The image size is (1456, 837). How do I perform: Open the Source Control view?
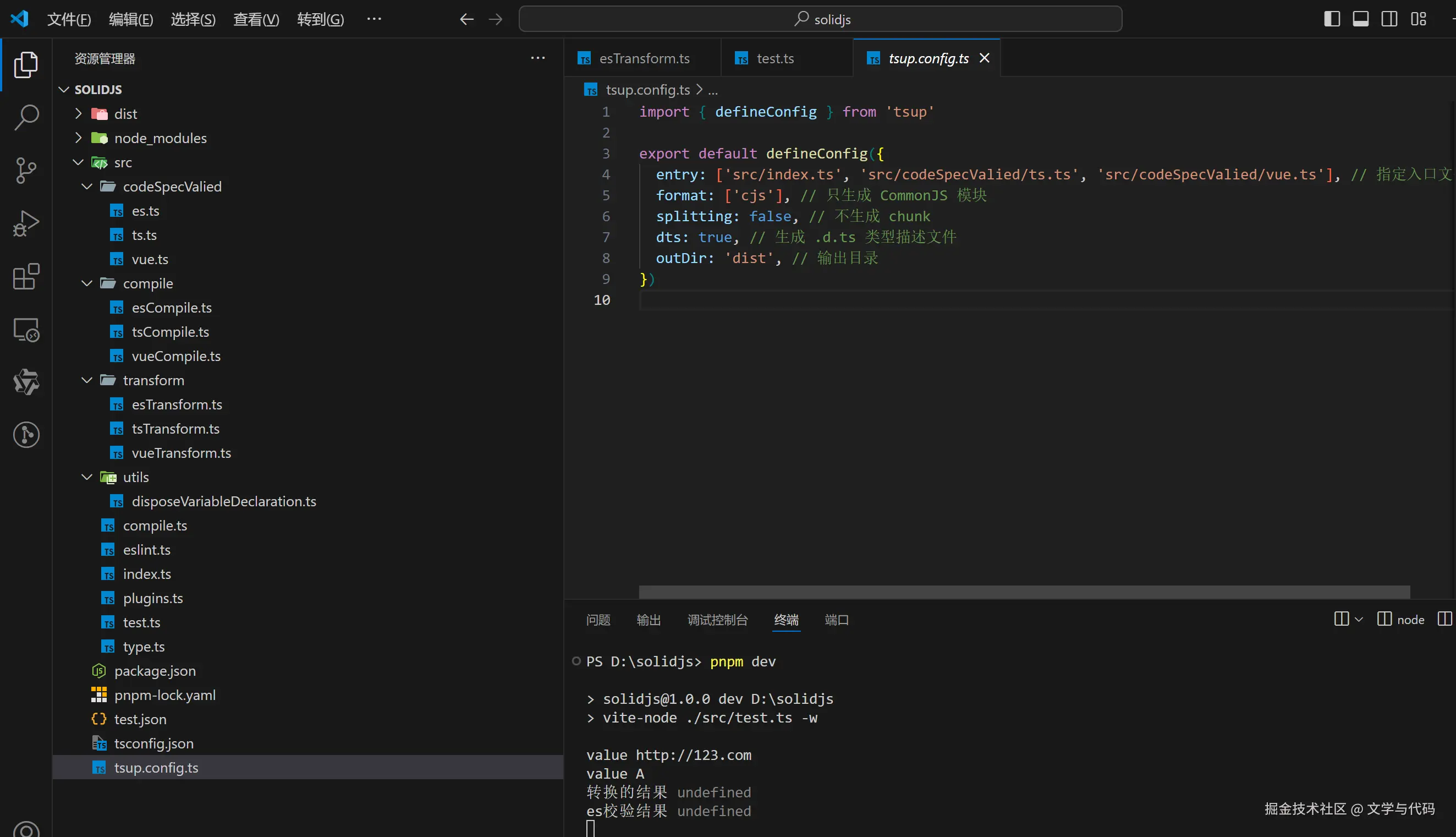point(26,170)
